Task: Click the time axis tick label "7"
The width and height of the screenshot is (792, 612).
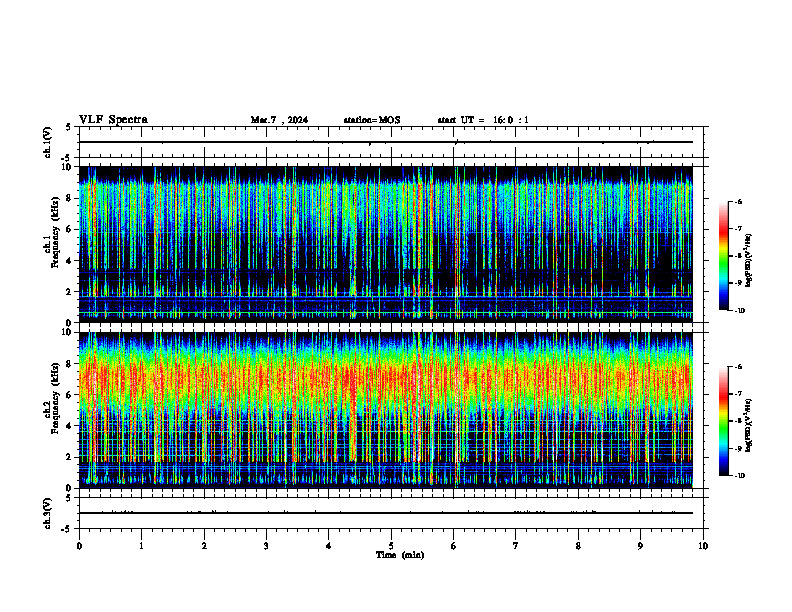Action: [516, 546]
